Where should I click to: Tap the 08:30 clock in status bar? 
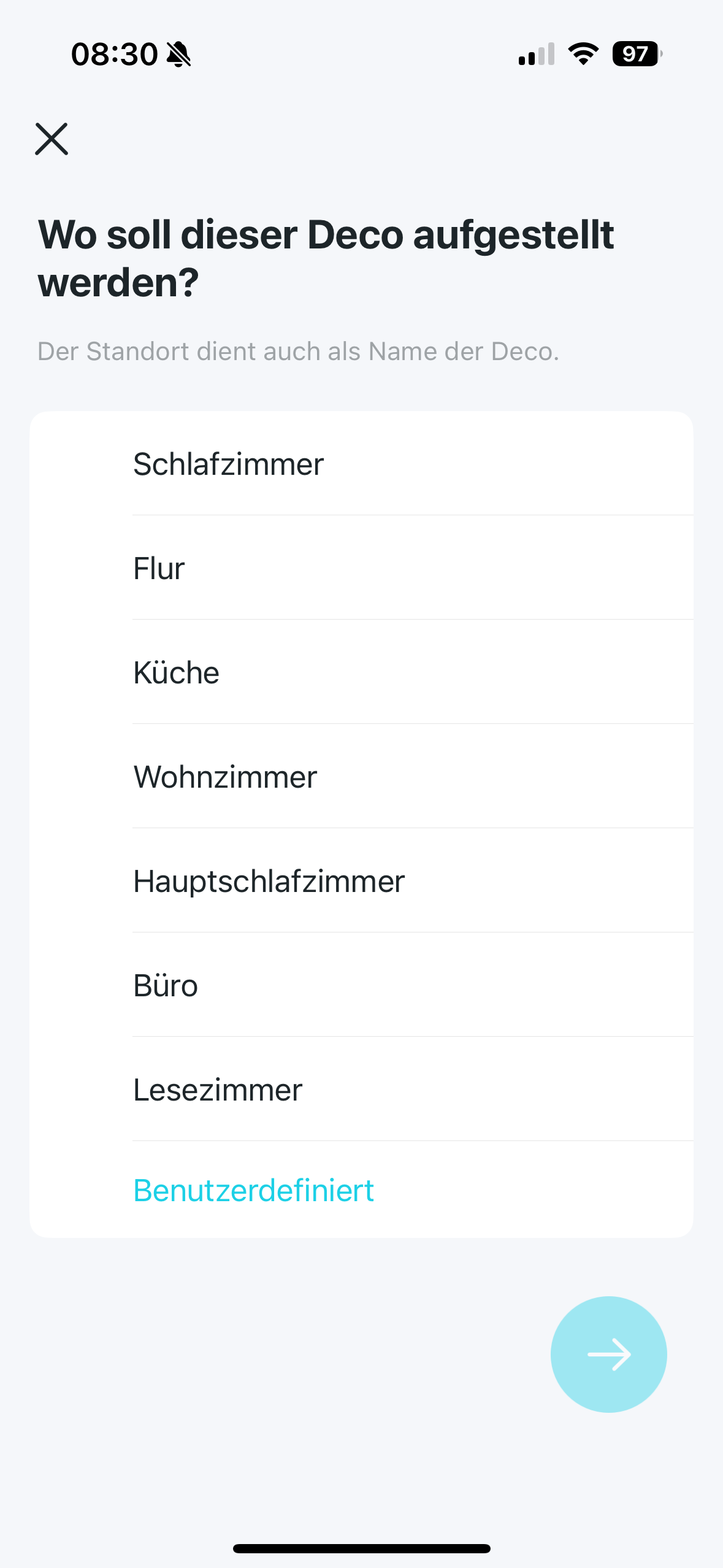114,55
